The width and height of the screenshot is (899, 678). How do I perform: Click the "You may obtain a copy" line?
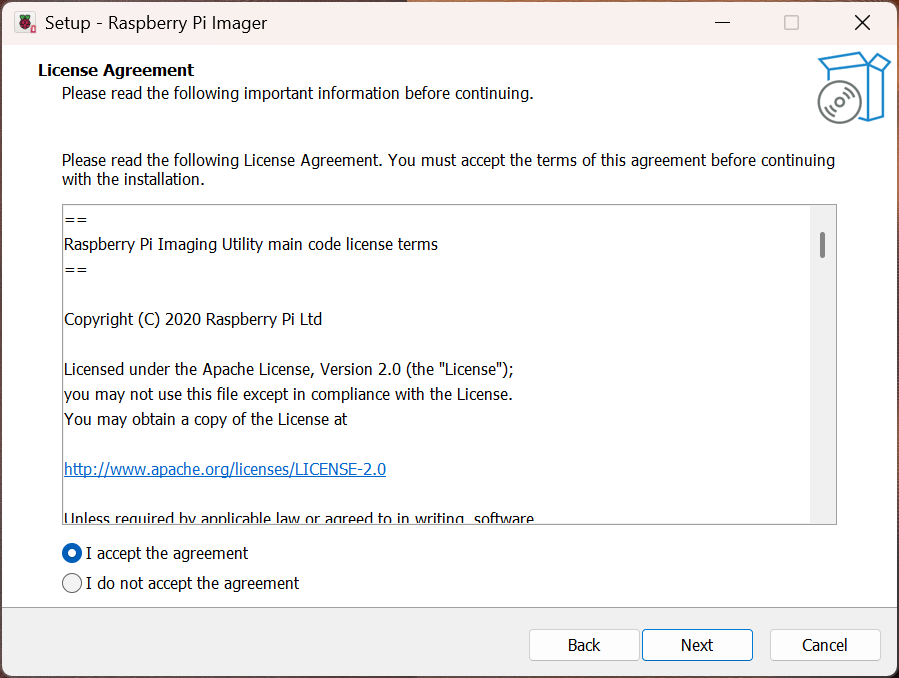coord(205,419)
